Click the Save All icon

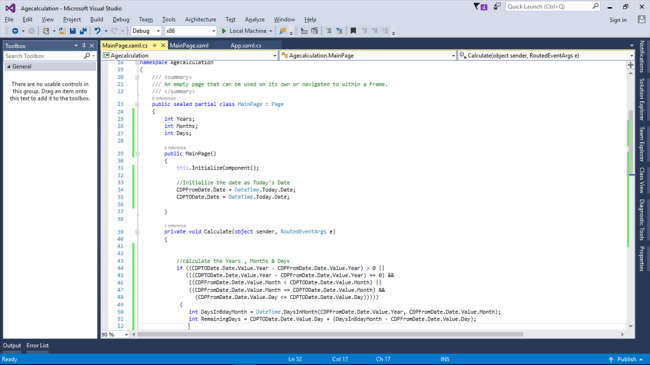[x=83, y=31]
